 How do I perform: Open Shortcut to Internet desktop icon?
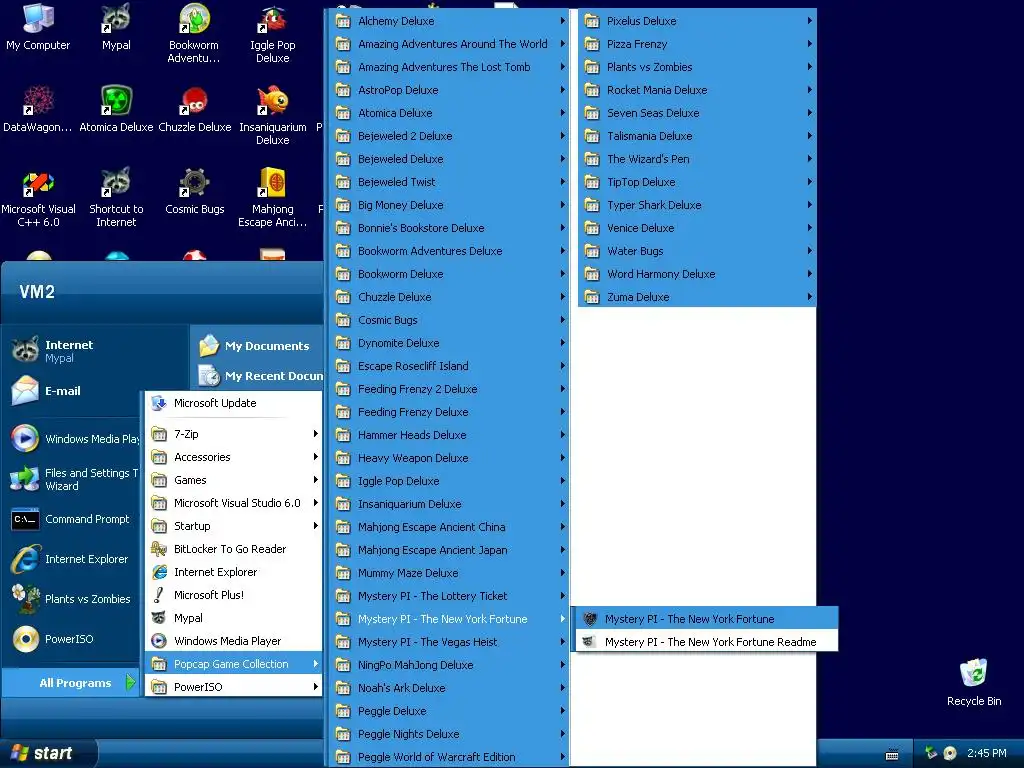pyautogui.click(x=116, y=197)
